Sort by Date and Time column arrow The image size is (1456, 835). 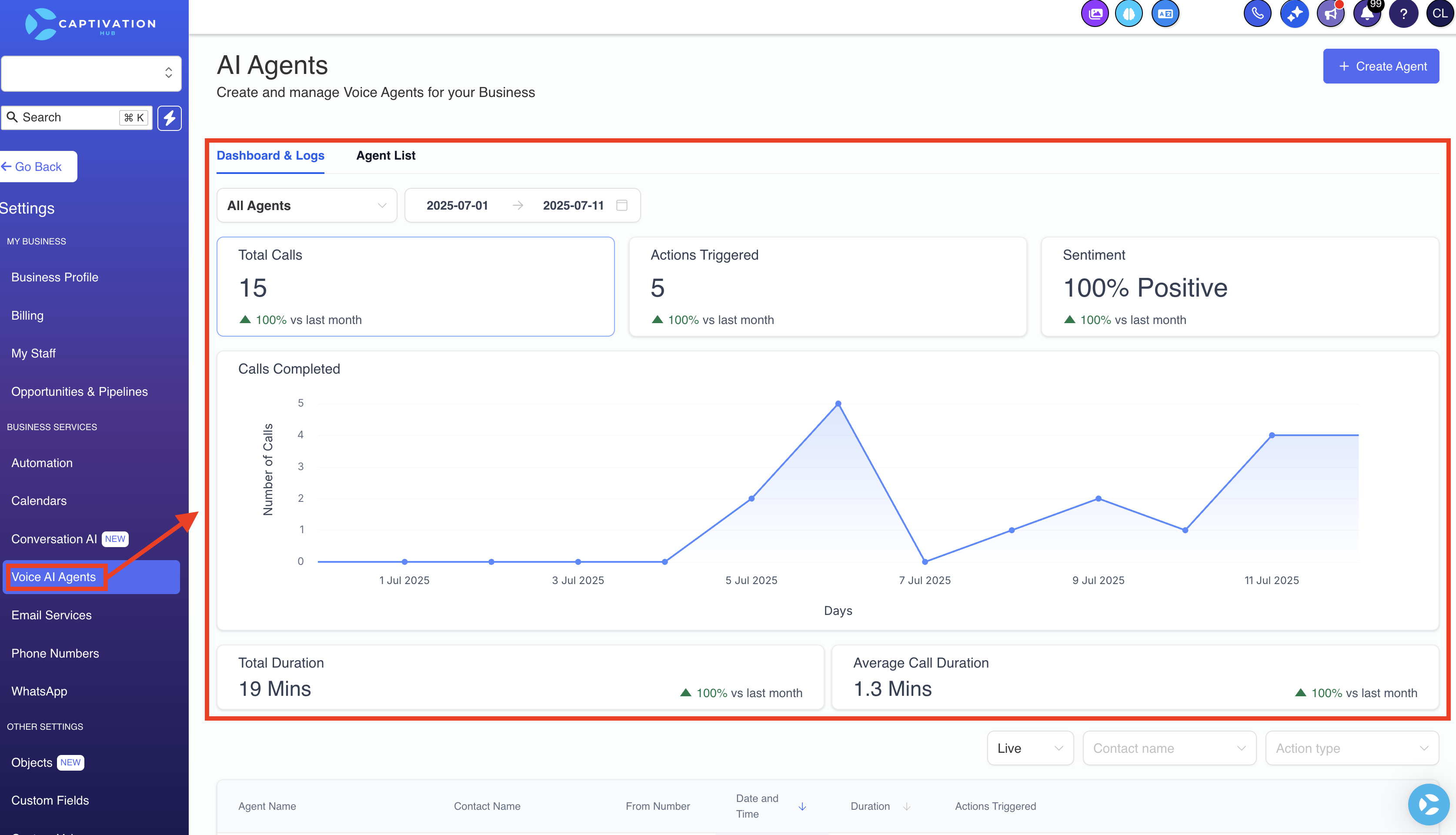(802, 806)
